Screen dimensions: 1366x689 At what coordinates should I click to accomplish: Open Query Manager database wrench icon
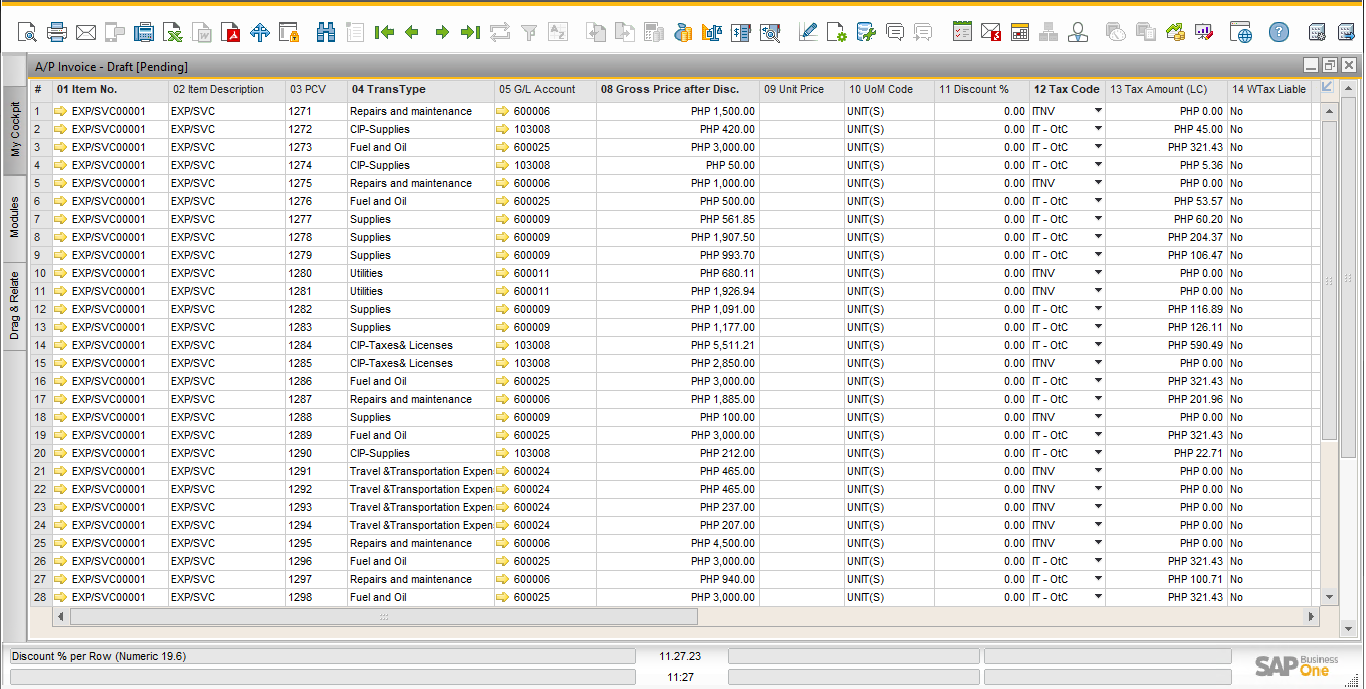(x=866, y=33)
